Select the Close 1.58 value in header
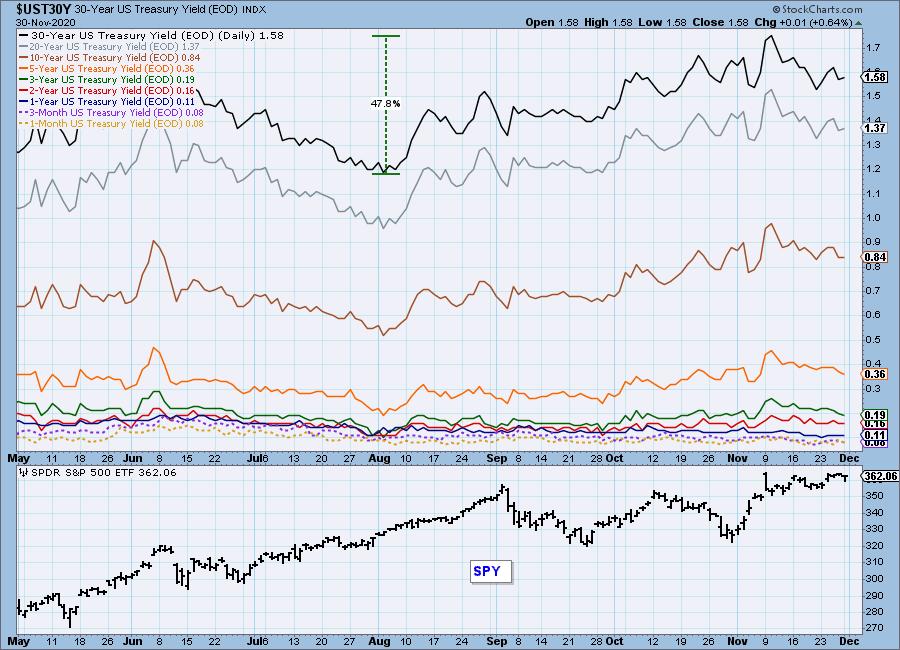Image resolution: width=900 pixels, height=650 pixels. [720, 22]
